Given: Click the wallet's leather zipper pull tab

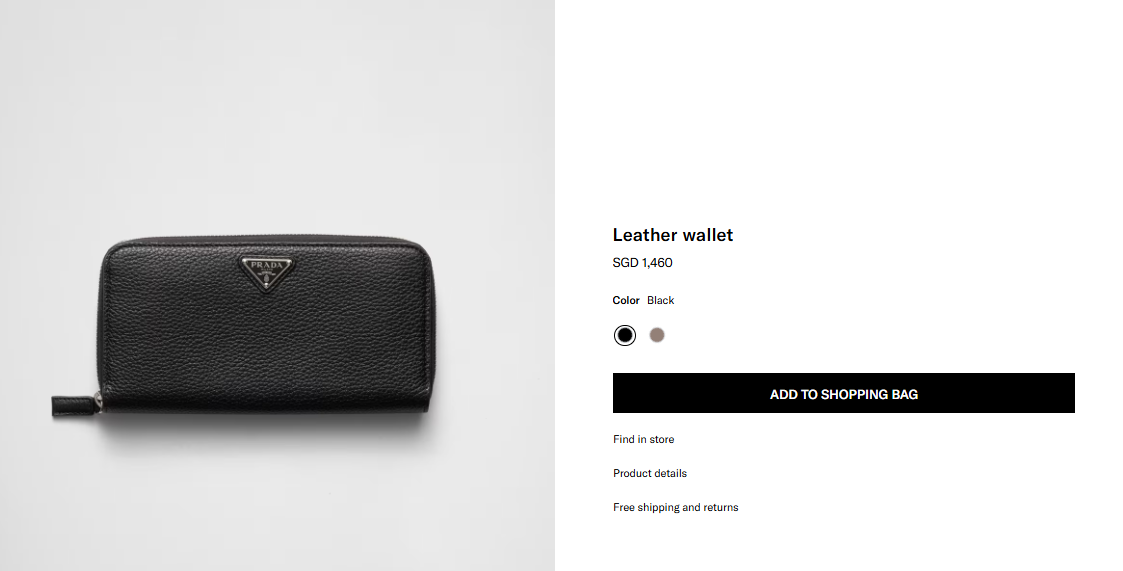Looking at the screenshot, I should [x=72, y=406].
